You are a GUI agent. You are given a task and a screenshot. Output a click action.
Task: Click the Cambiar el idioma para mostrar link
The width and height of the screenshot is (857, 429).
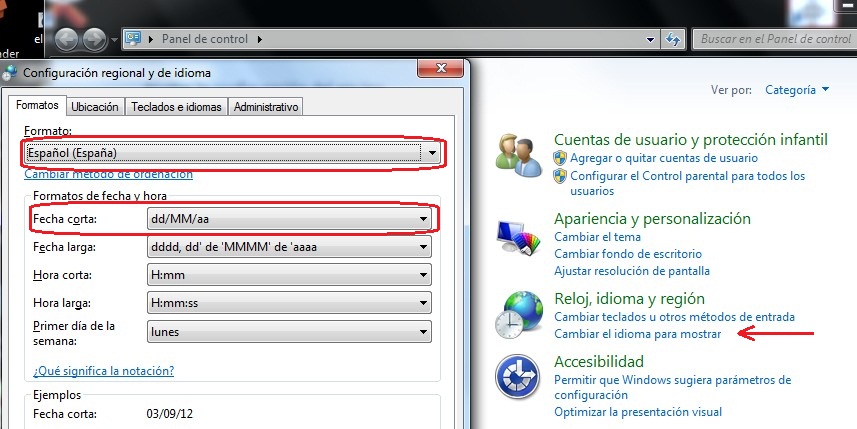pos(637,334)
